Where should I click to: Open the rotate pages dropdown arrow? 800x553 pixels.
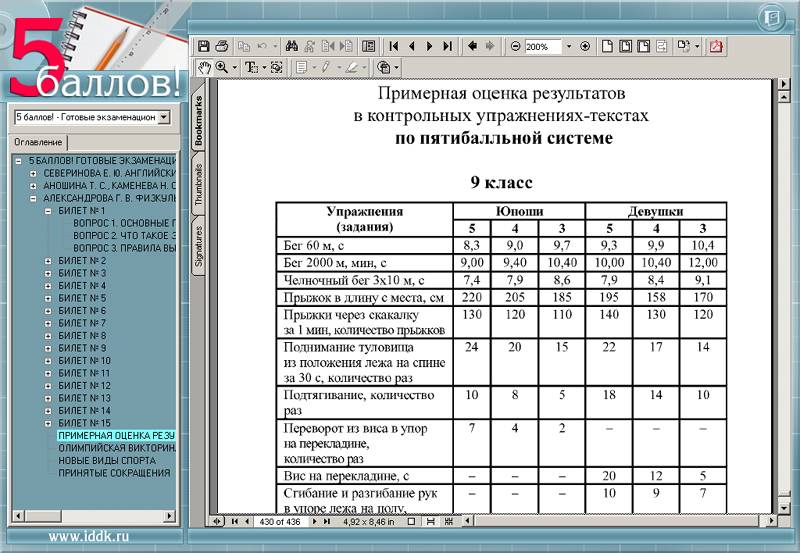click(x=697, y=46)
